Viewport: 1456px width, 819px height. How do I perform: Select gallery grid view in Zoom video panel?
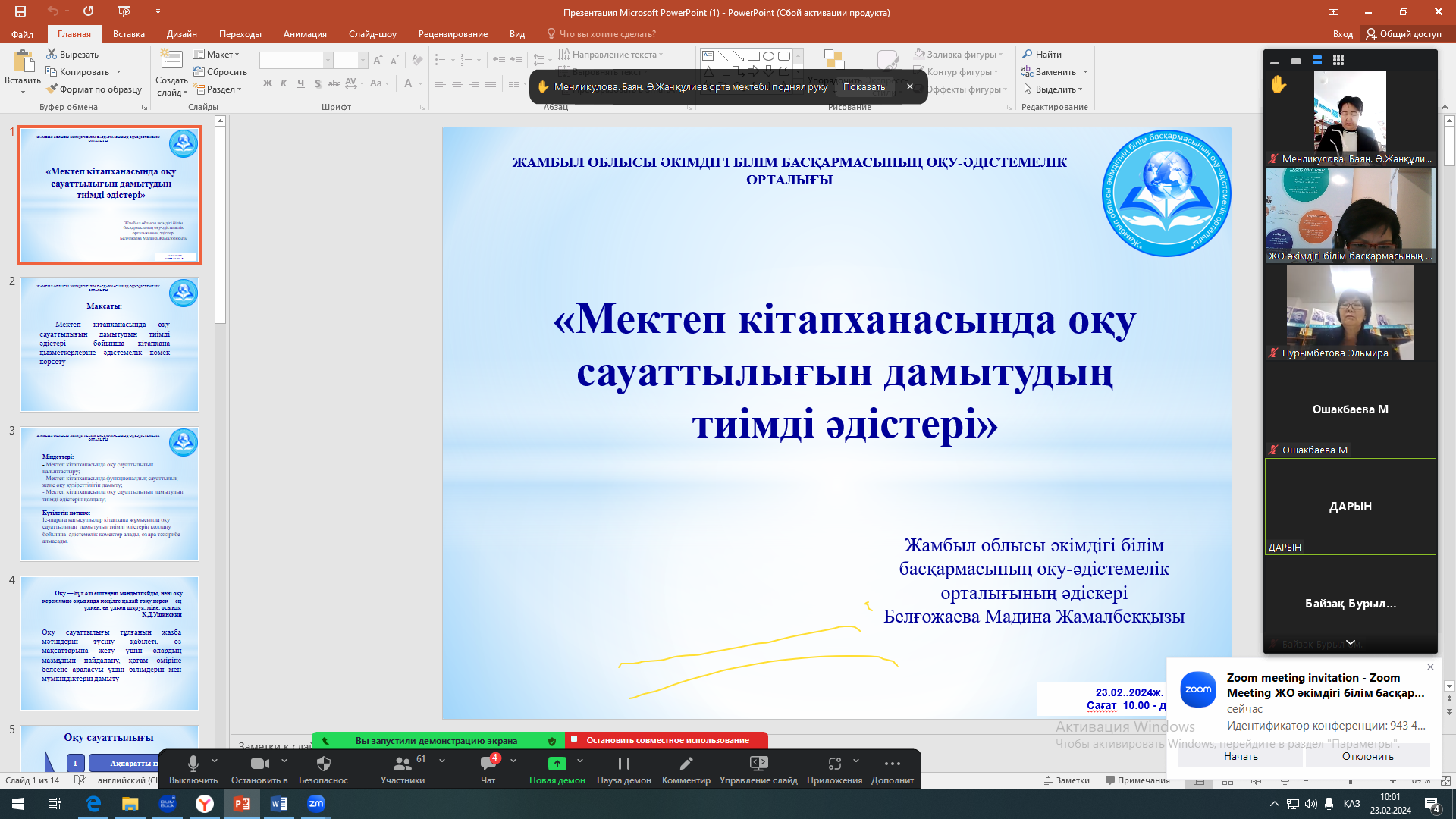point(1338,60)
